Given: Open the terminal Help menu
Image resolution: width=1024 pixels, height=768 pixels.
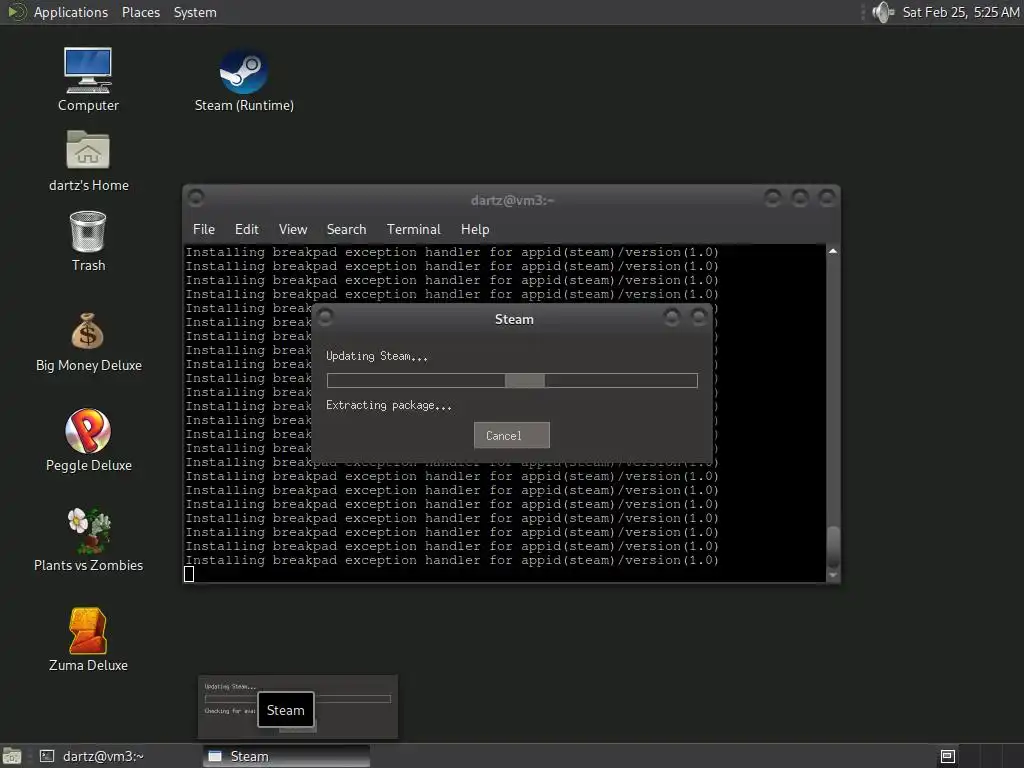Looking at the screenshot, I should (x=475, y=229).
